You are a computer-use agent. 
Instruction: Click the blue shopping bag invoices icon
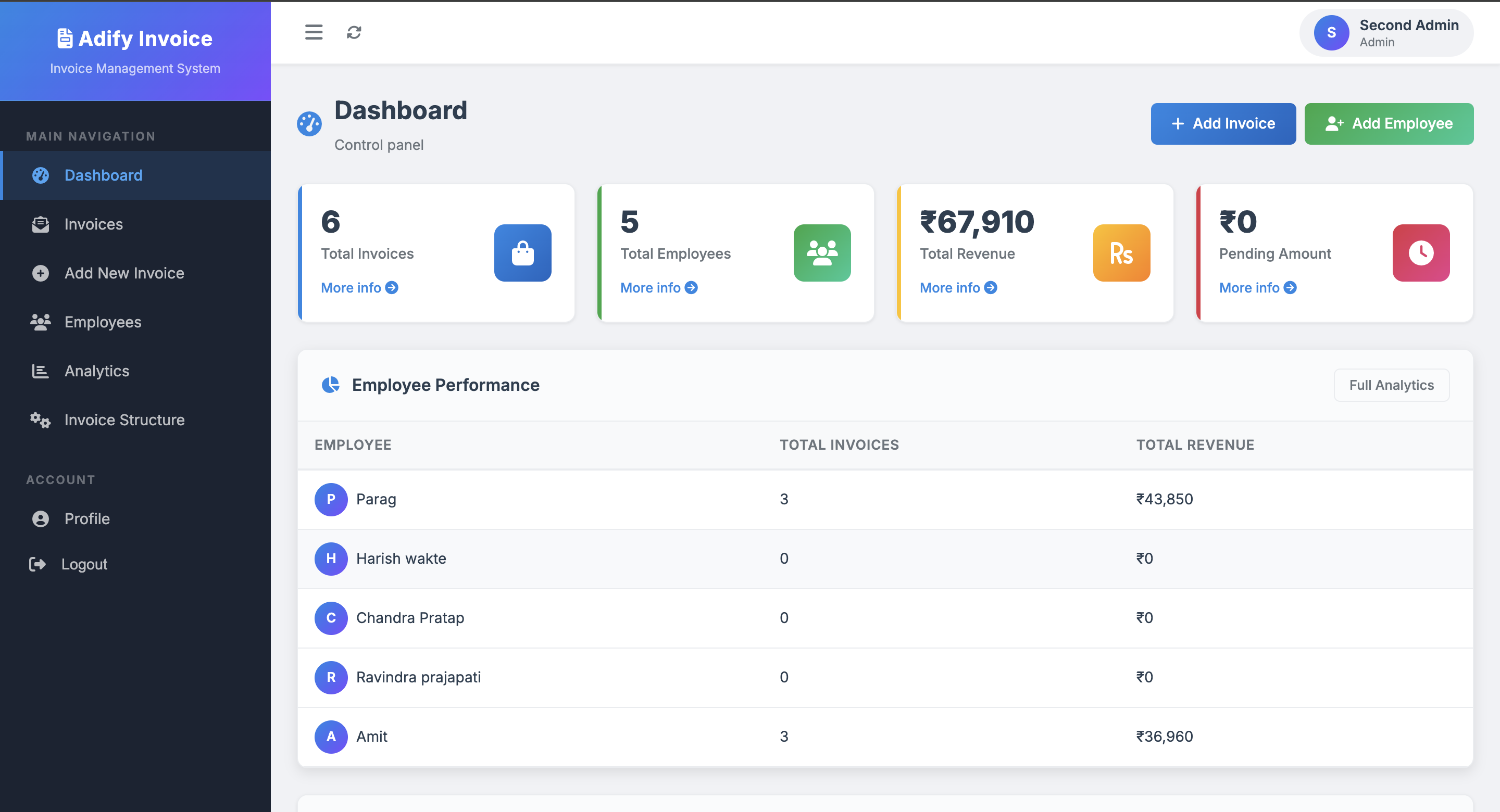(x=522, y=252)
